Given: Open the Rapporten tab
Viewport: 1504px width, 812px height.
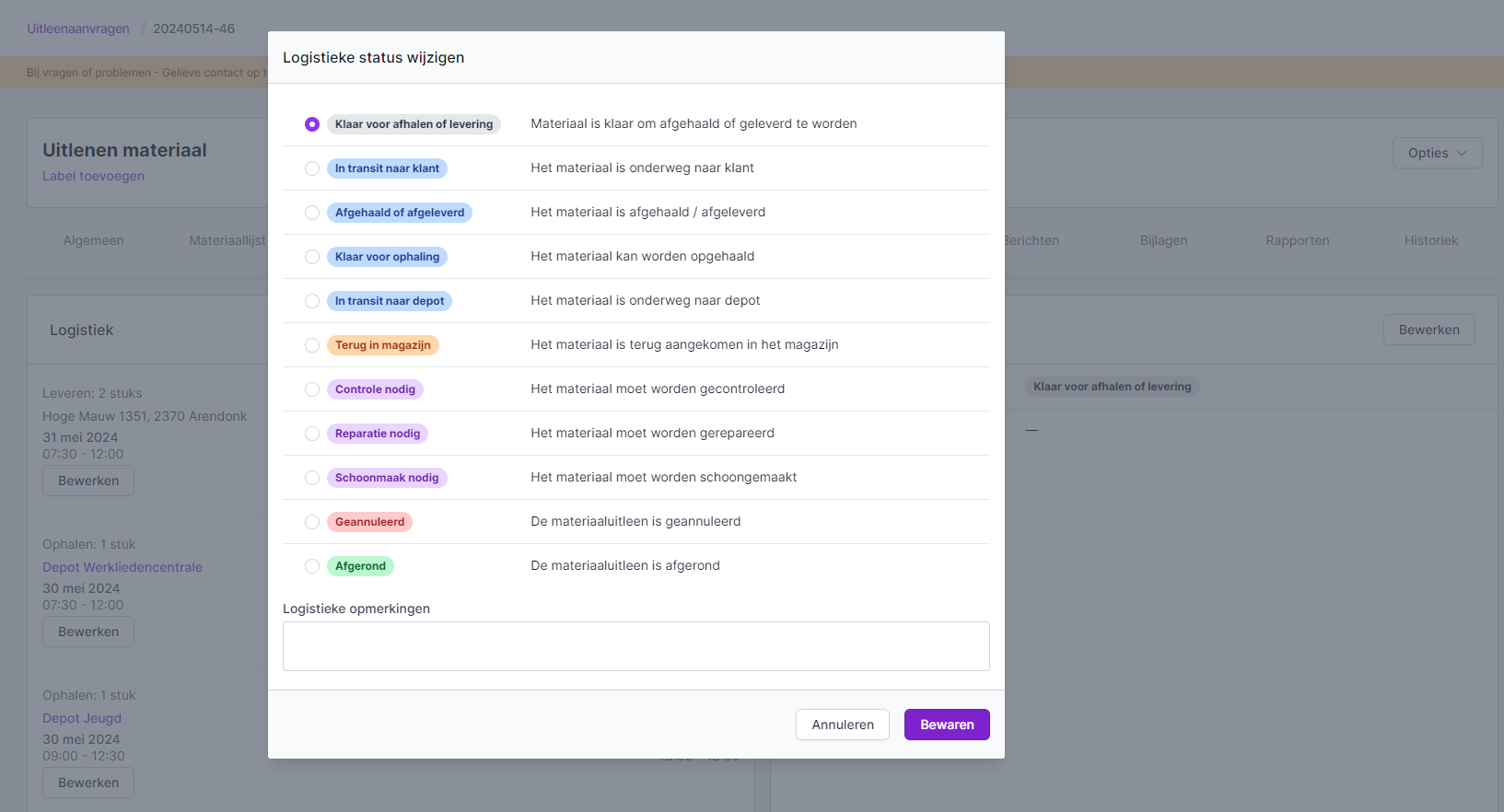Looking at the screenshot, I should [x=1297, y=240].
